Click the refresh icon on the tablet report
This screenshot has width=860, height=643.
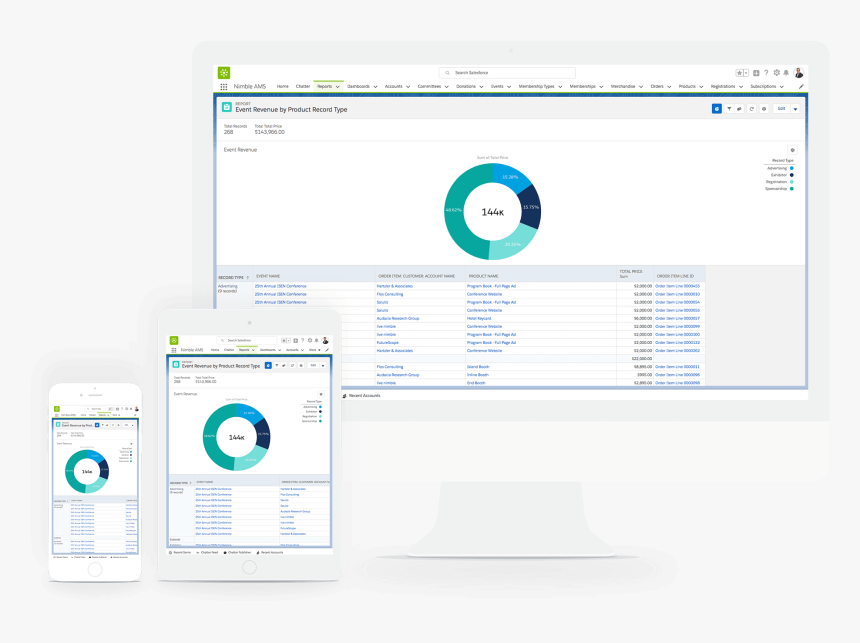292,365
